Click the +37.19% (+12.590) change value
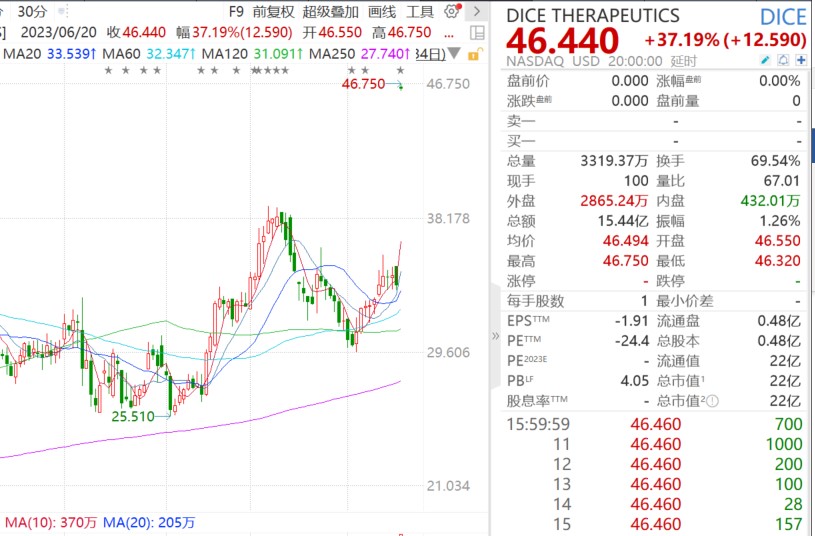The height and width of the screenshot is (536, 815). (x=726, y=40)
